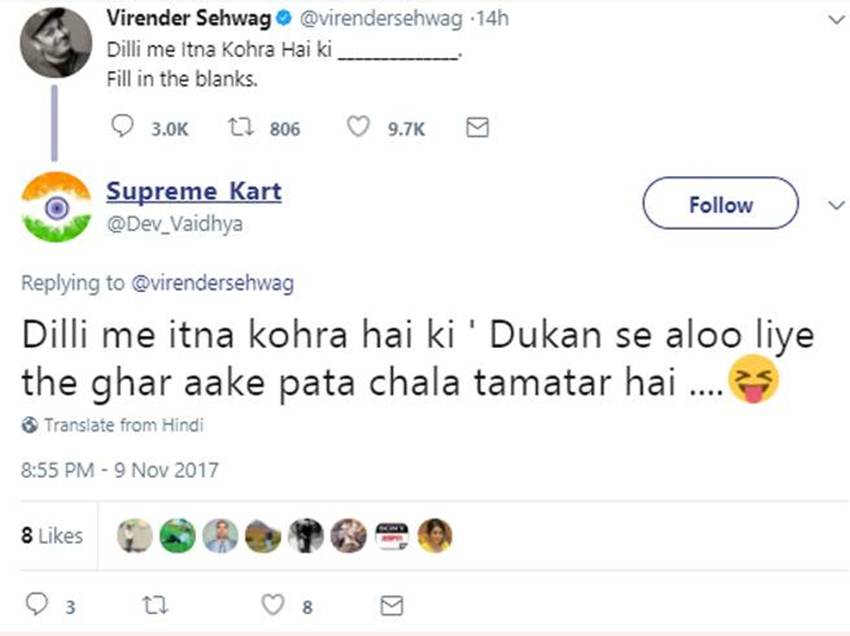Open the 8 Likes list
The width and height of the screenshot is (850, 636).
click(x=52, y=536)
